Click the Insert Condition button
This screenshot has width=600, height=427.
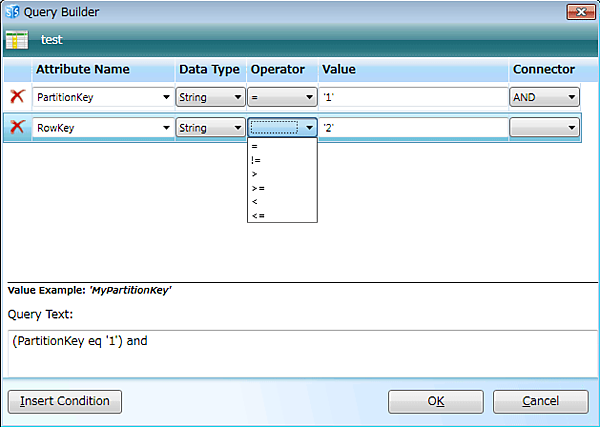point(65,401)
